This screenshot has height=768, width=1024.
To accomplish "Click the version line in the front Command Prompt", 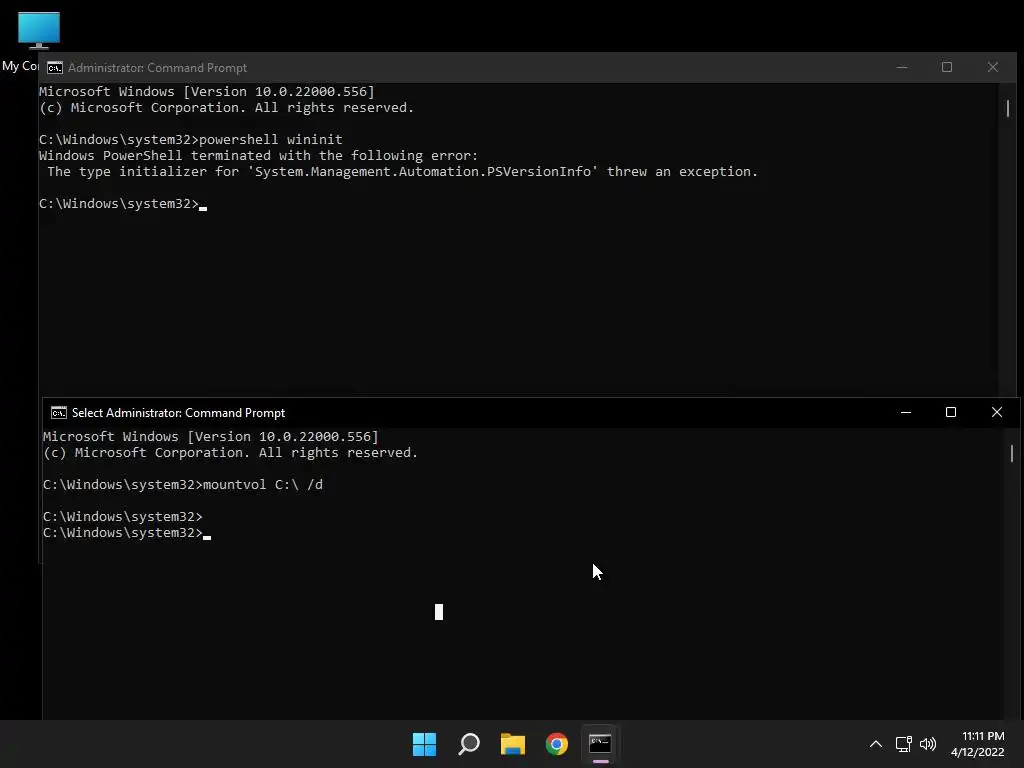I will [x=210, y=436].
